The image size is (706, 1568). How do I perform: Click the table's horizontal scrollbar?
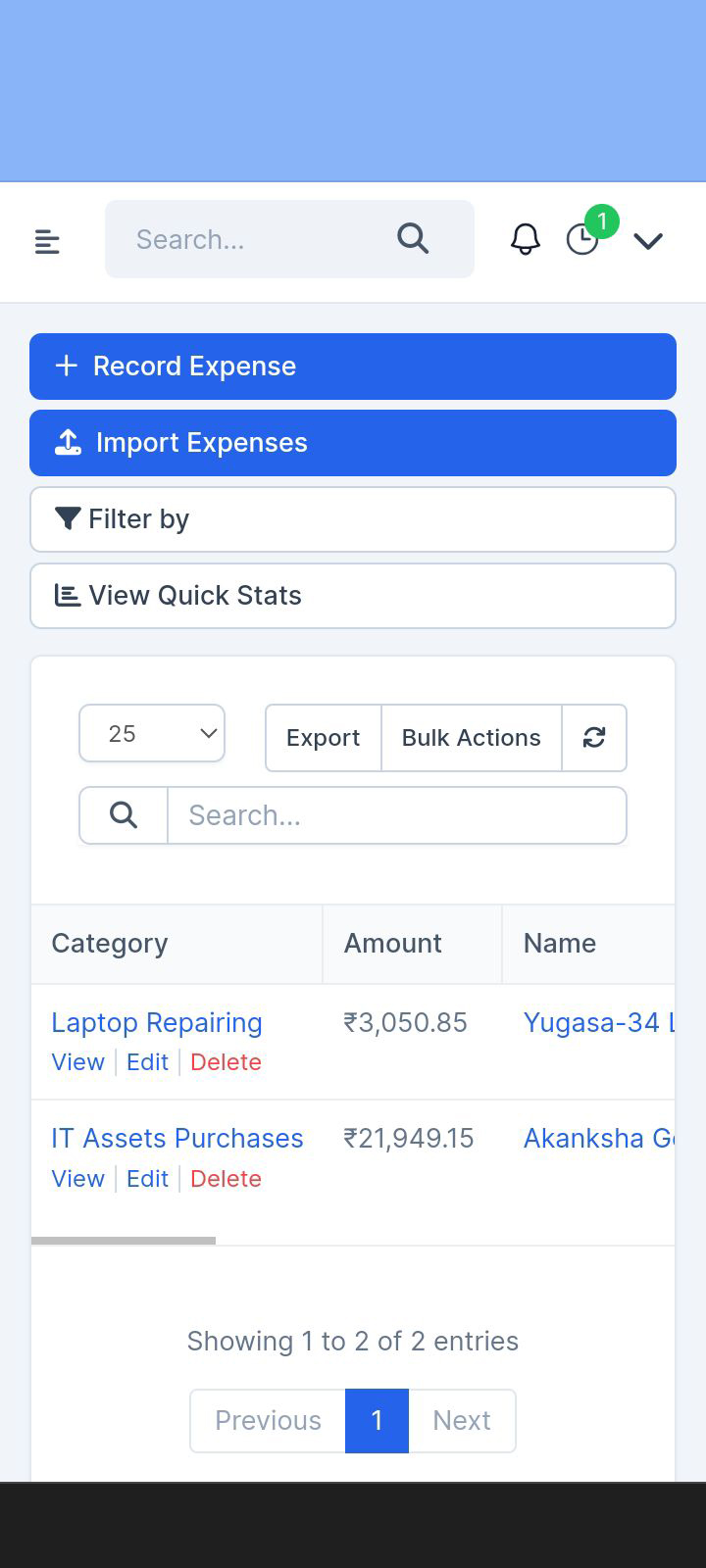124,1241
